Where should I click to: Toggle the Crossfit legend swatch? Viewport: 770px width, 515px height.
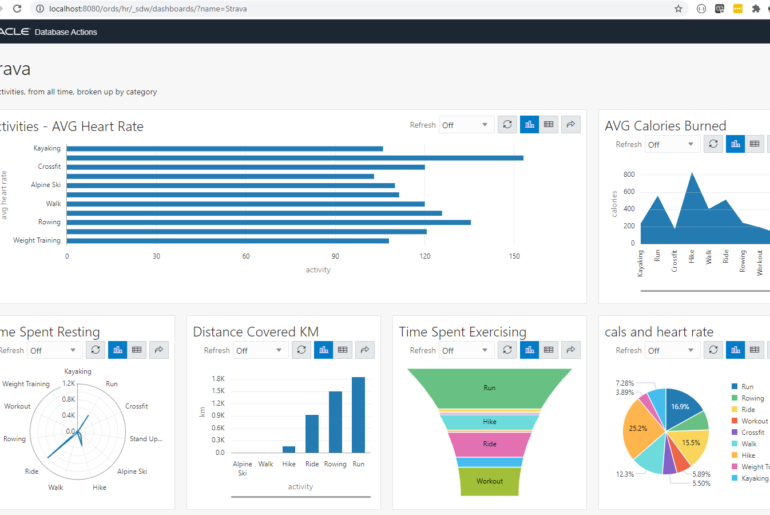[735, 432]
